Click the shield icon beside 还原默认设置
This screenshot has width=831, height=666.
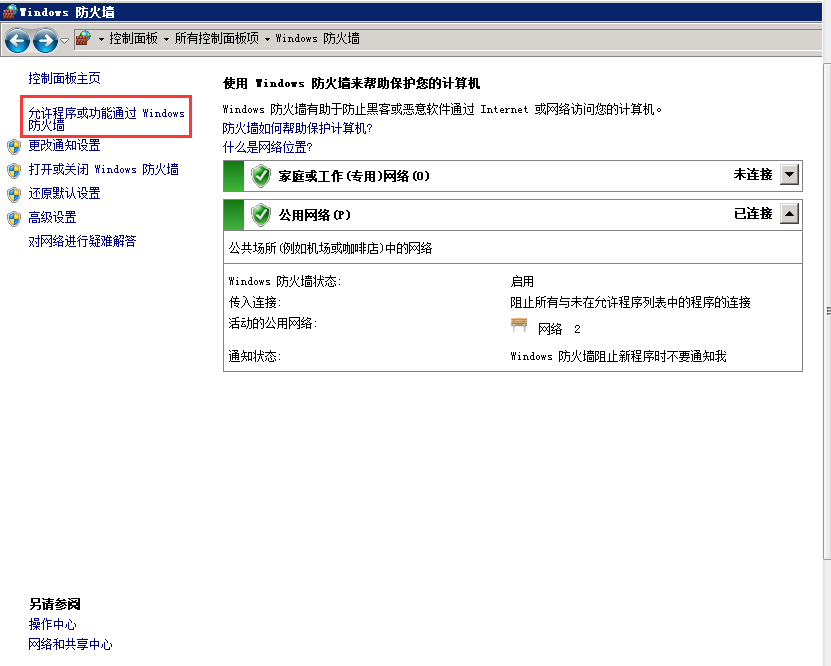pyautogui.click(x=14, y=194)
